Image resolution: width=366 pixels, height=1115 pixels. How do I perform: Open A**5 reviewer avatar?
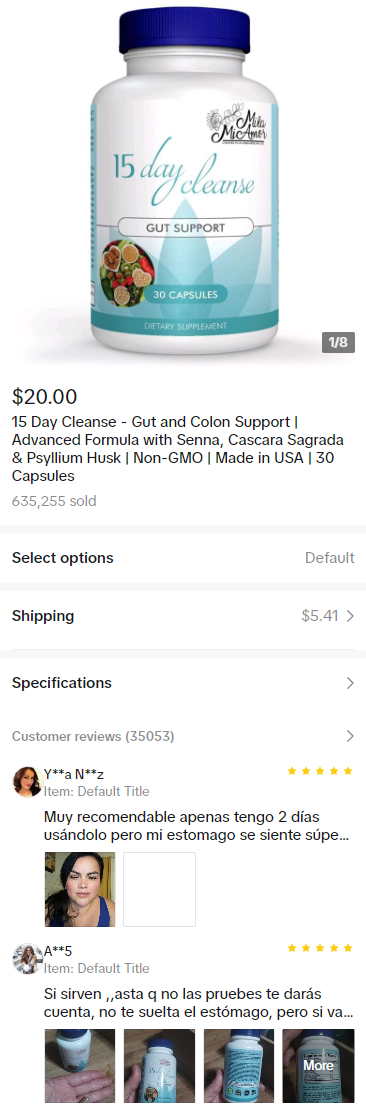point(27,959)
